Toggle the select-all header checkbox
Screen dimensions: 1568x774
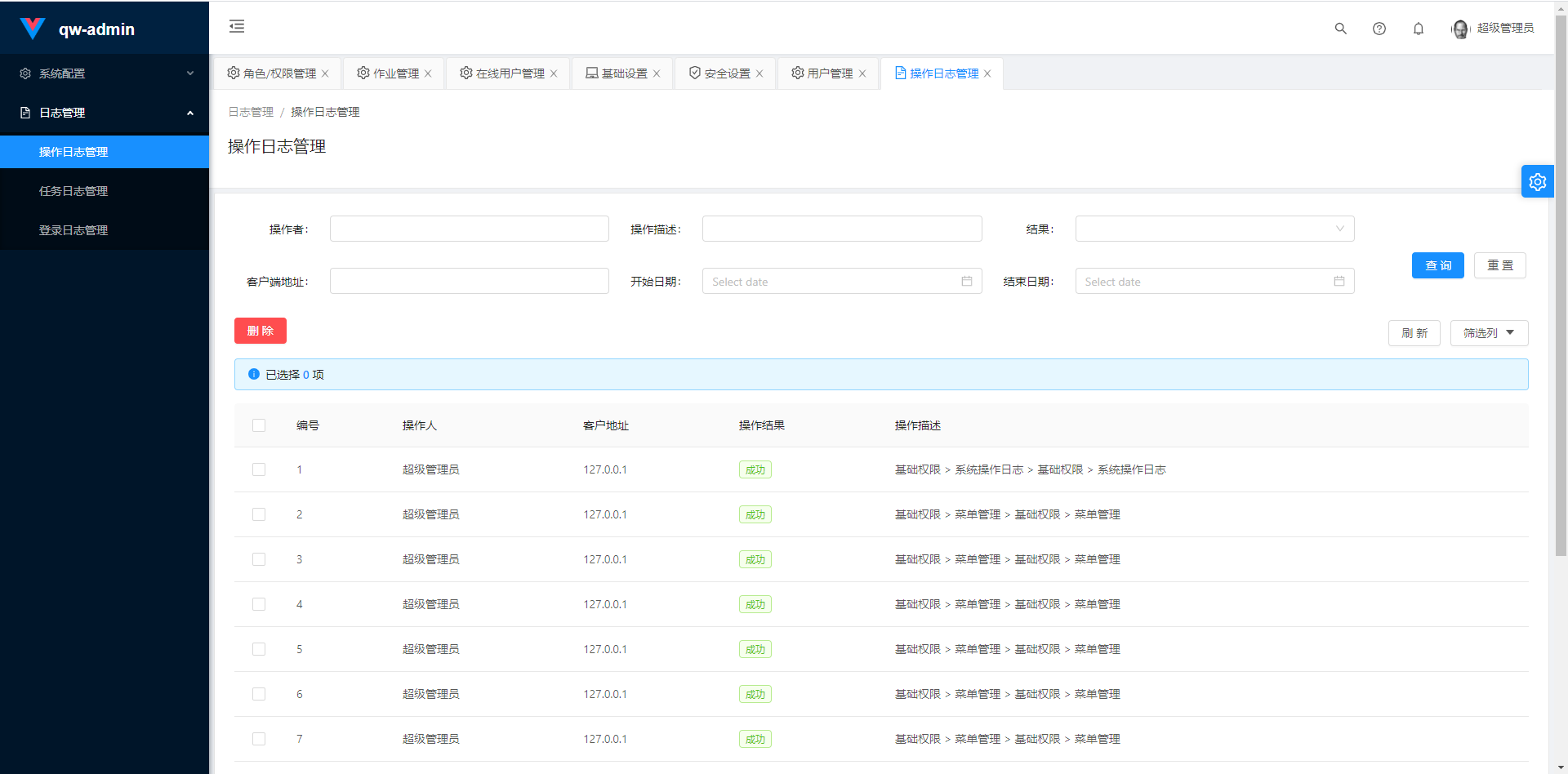point(259,425)
